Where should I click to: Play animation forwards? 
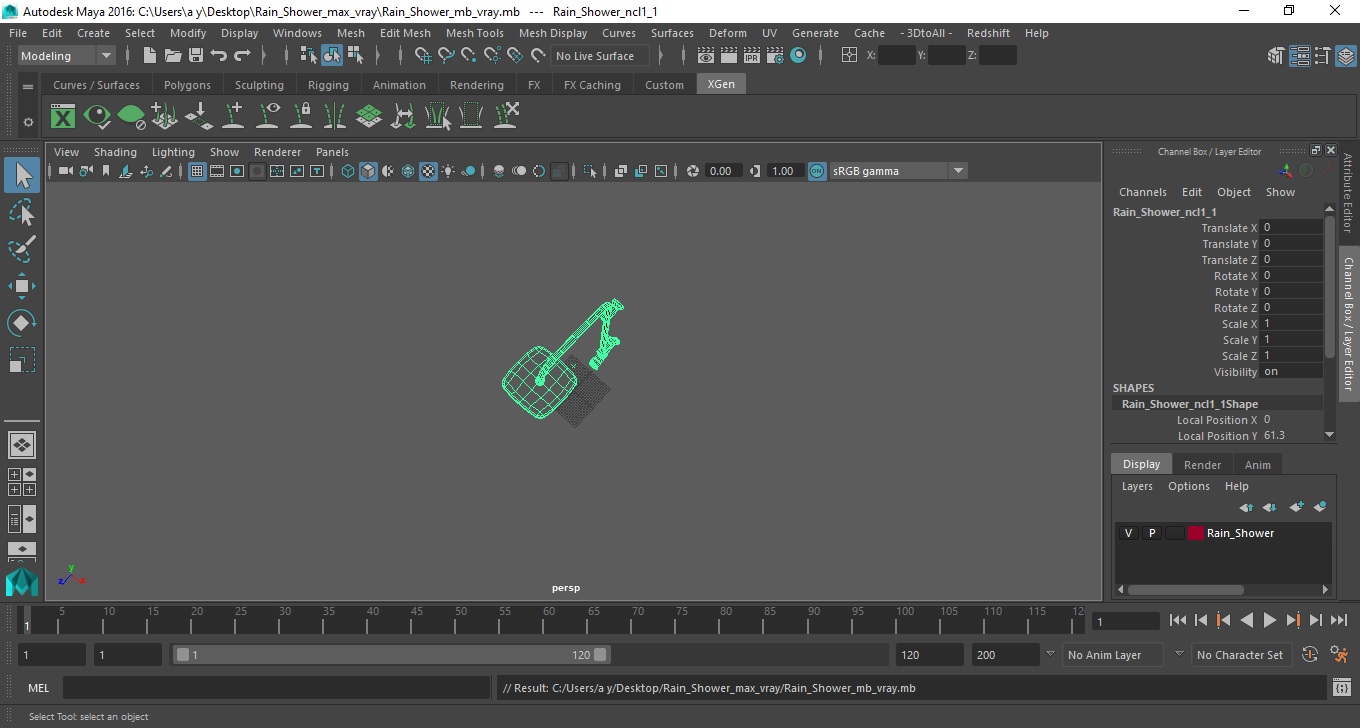(x=1270, y=620)
